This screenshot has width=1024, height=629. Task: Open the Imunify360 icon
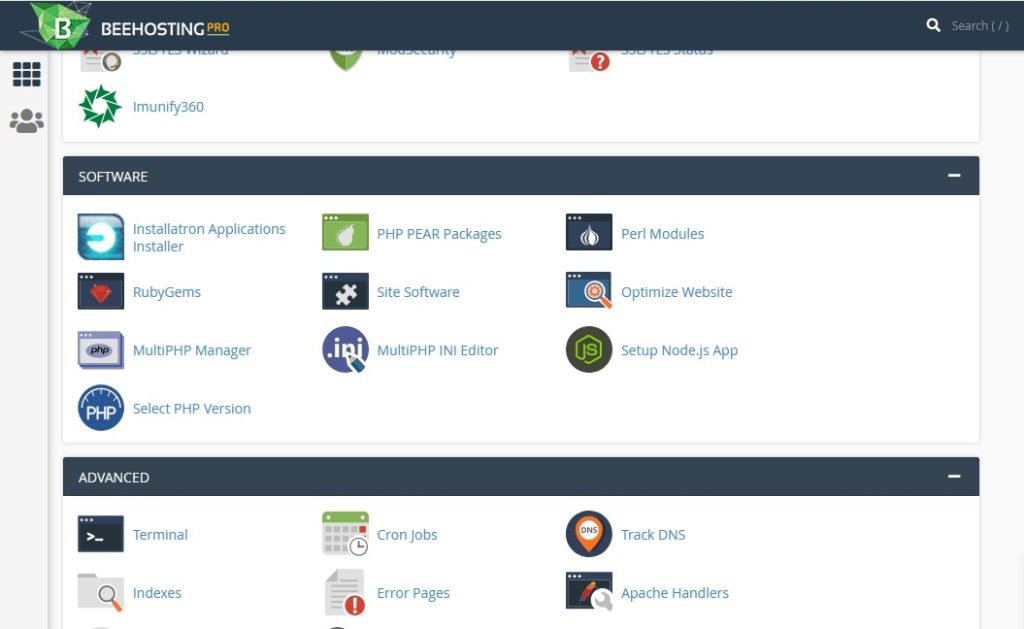pos(100,106)
